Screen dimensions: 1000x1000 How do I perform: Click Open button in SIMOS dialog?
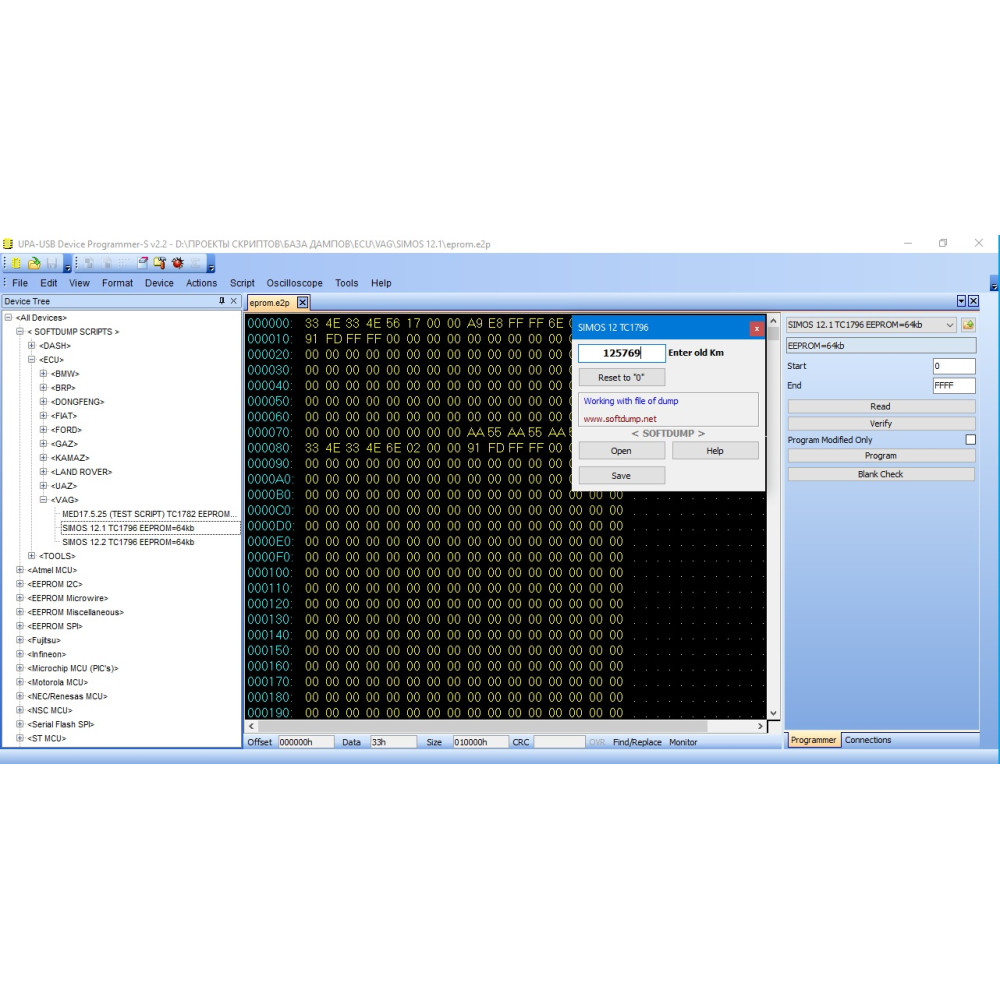[x=621, y=451]
